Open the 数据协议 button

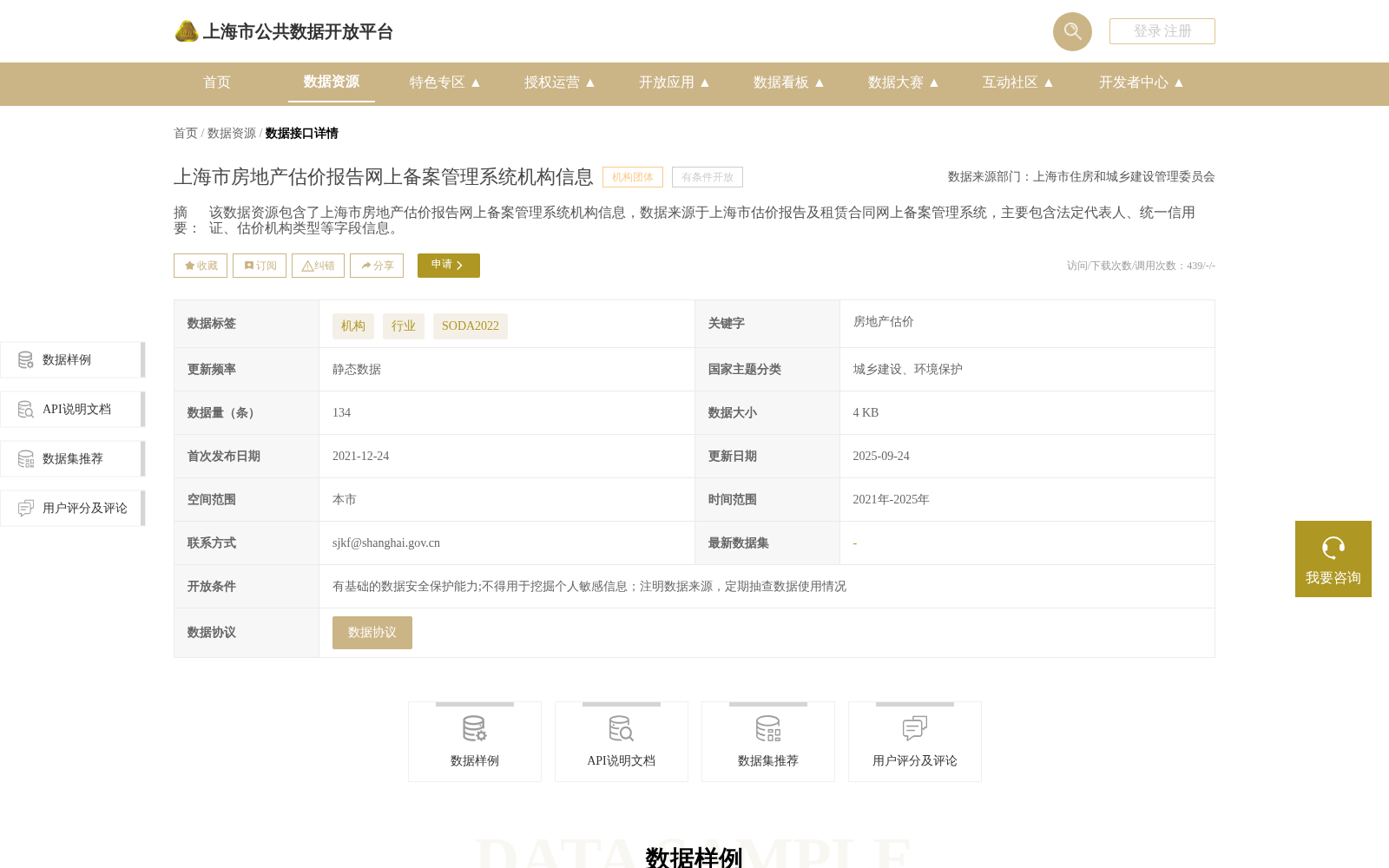(372, 633)
